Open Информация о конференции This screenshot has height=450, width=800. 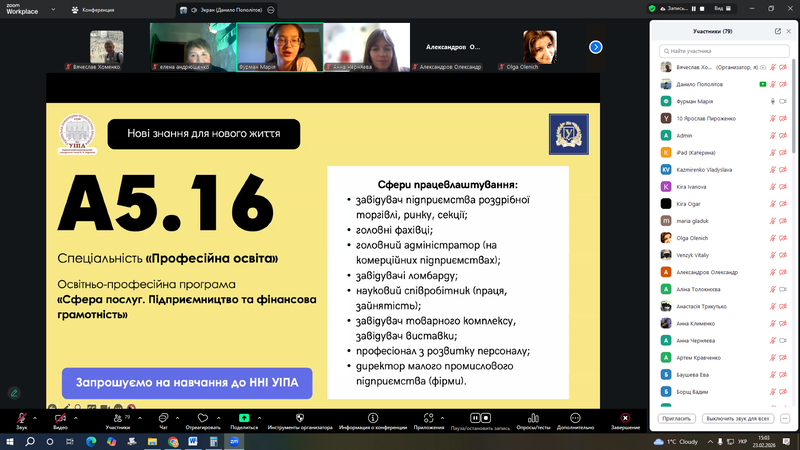[x=371, y=417]
